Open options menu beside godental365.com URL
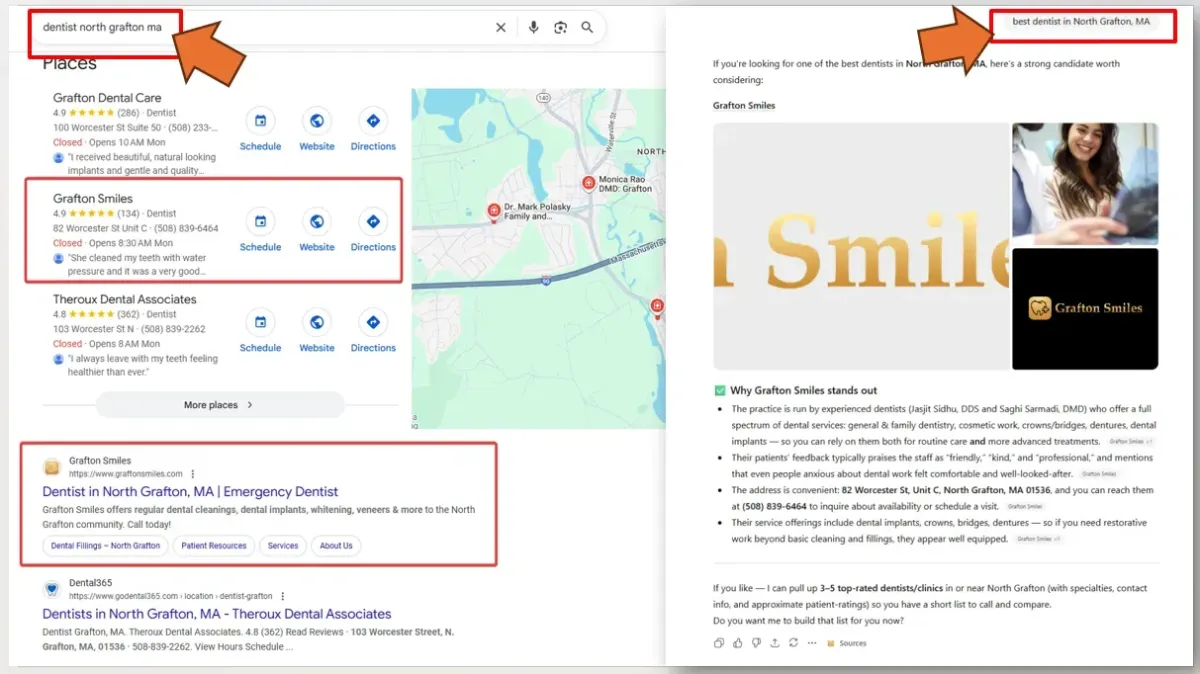The image size is (1200, 674). click(x=283, y=596)
